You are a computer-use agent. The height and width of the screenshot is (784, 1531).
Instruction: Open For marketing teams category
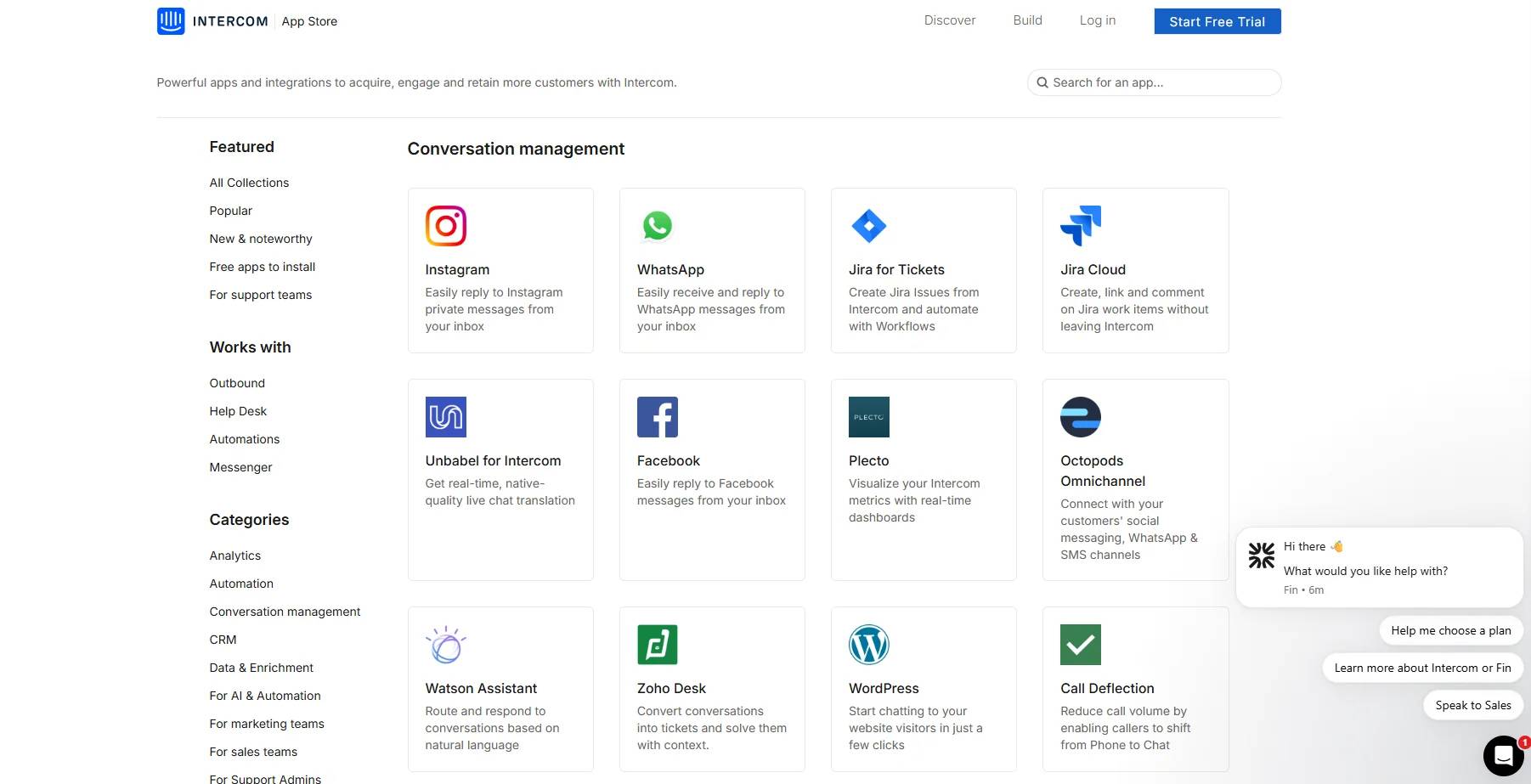pyautogui.click(x=267, y=724)
